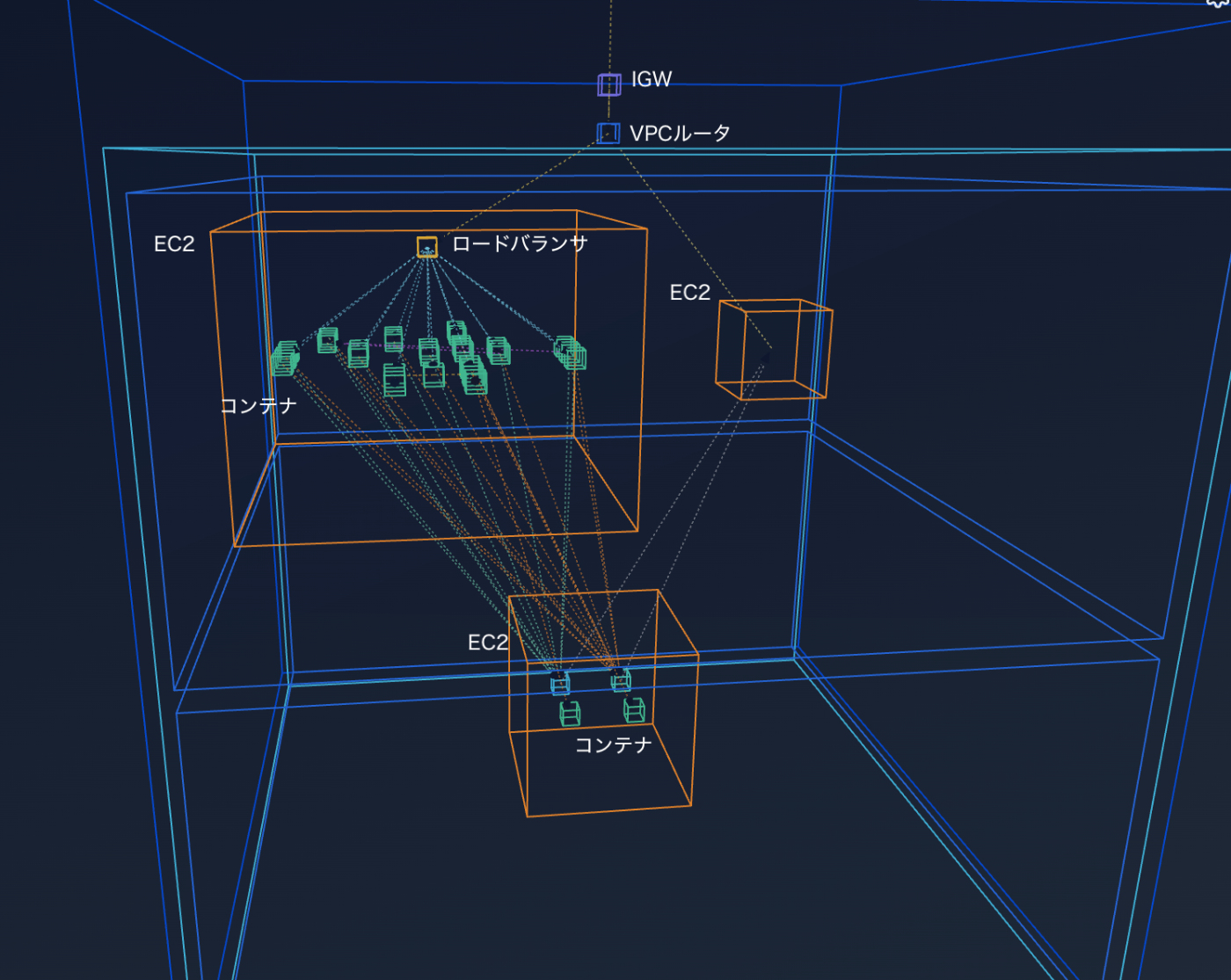Select the empty orange EC2 cube on the right
This screenshot has height=980, width=1231.
tap(774, 350)
